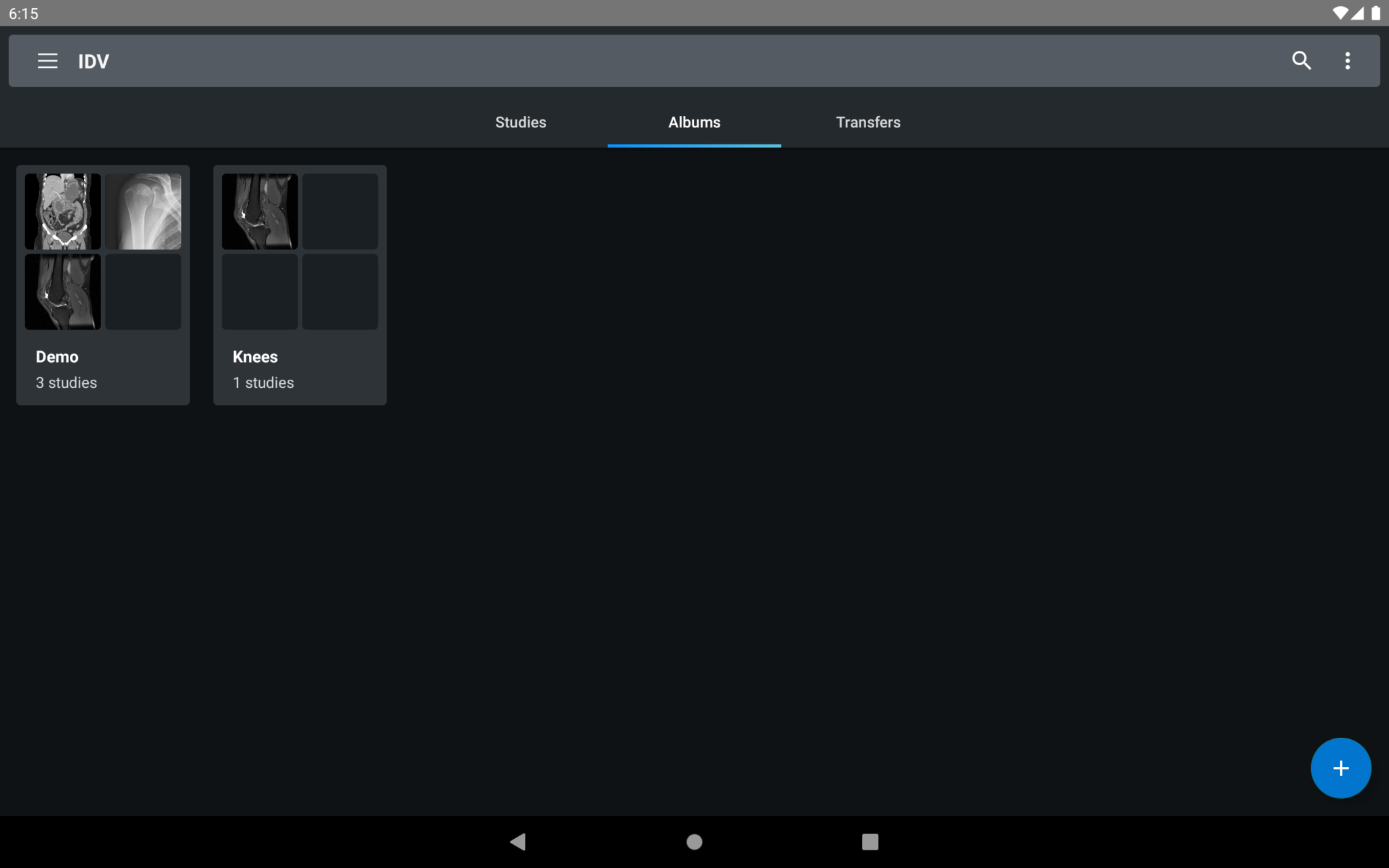Switch to the Studies tab
Screen dimensions: 1389x868
click(520, 122)
